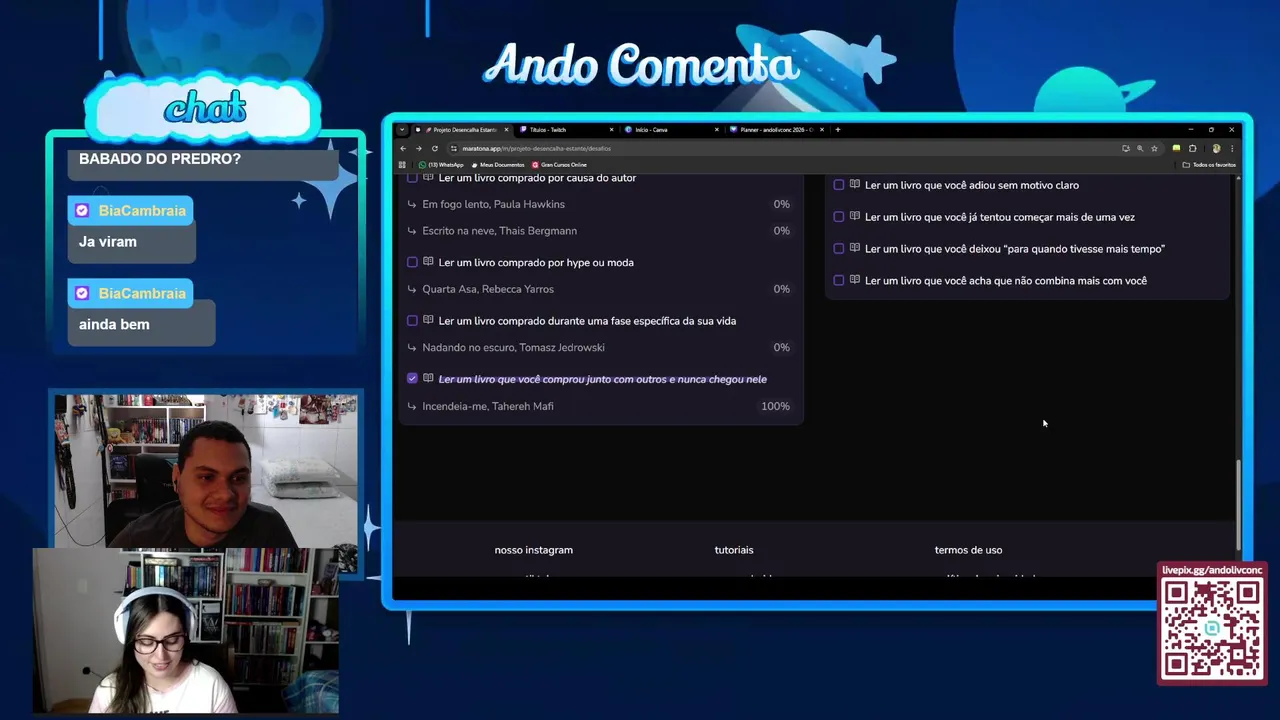Check 'acha que não combina mais com você'

click(839, 281)
